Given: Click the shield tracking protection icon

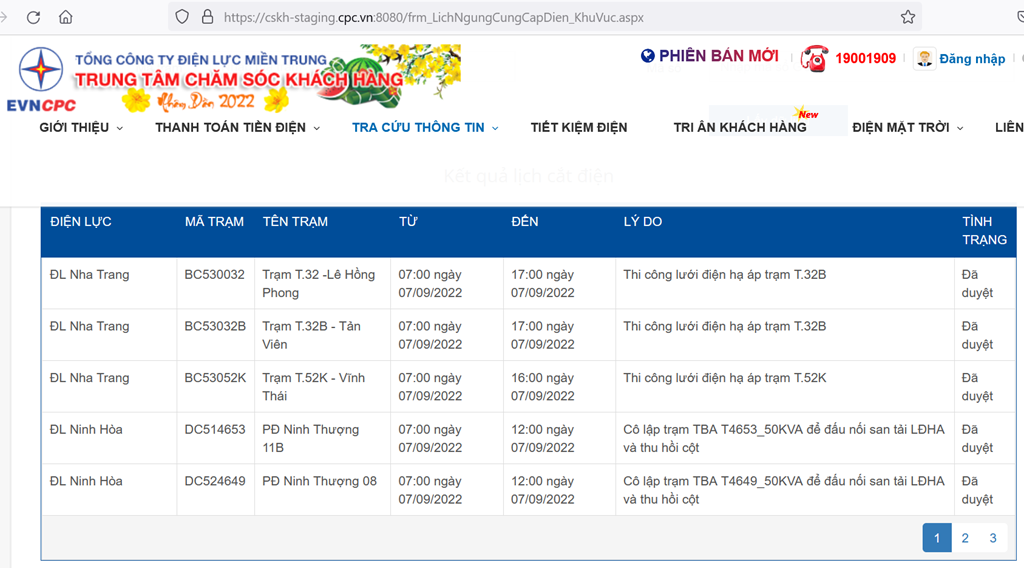Looking at the screenshot, I should 182,17.
